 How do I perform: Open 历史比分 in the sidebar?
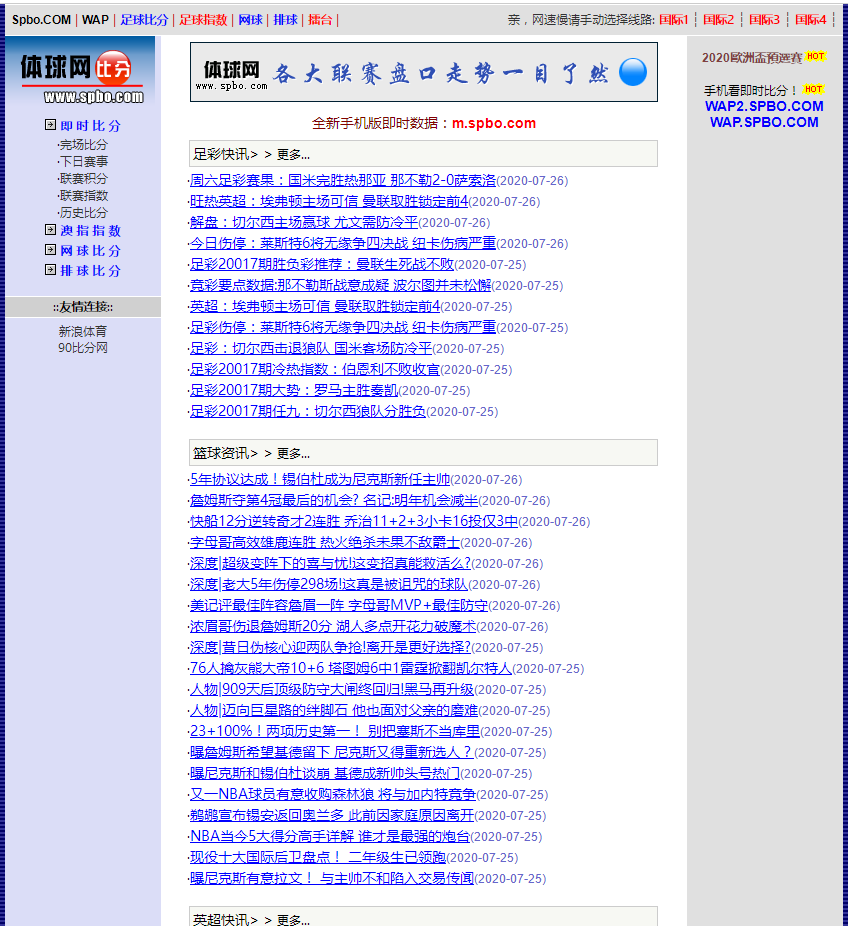click(84, 213)
